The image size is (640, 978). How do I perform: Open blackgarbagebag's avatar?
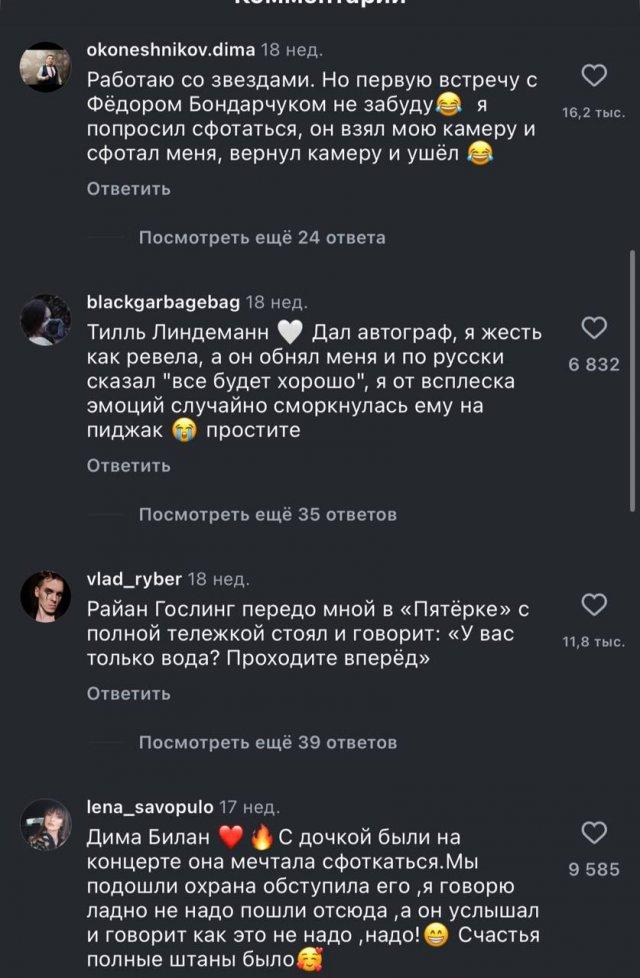(45, 320)
